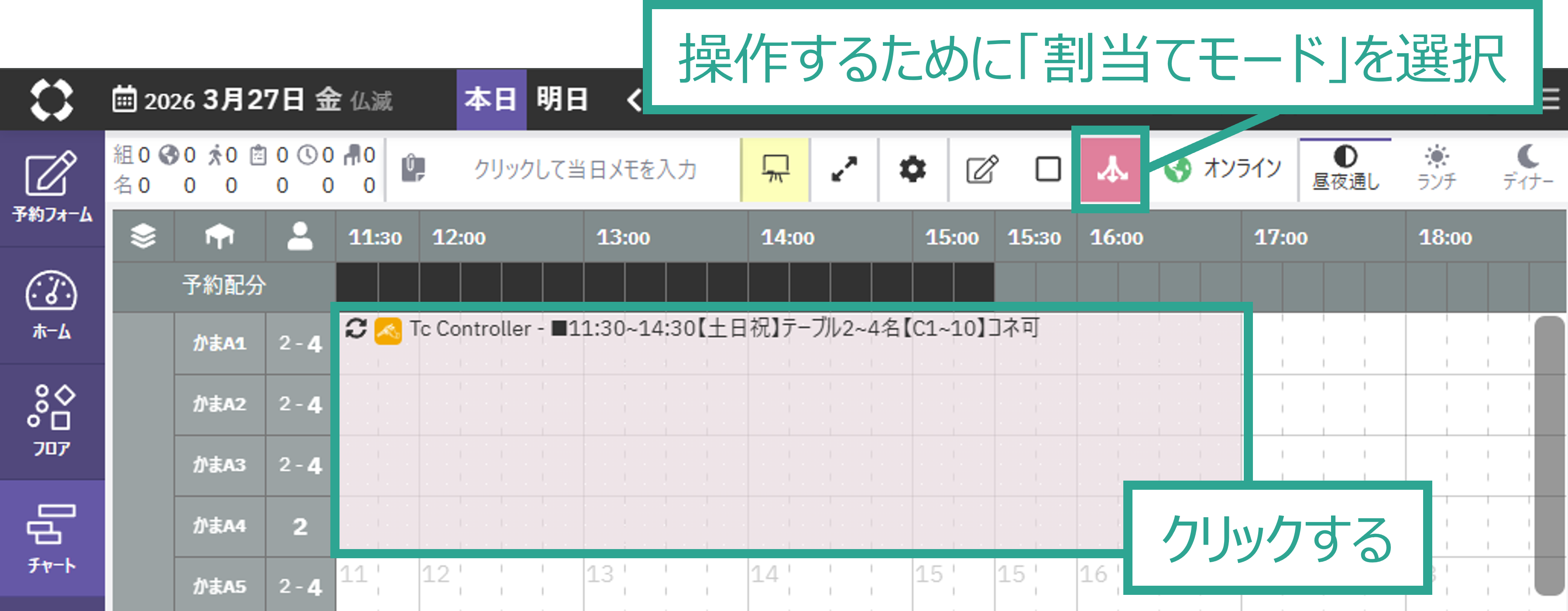Screen dimensions: 1568x611
Task: Click the person icon column header
Action: (300, 237)
